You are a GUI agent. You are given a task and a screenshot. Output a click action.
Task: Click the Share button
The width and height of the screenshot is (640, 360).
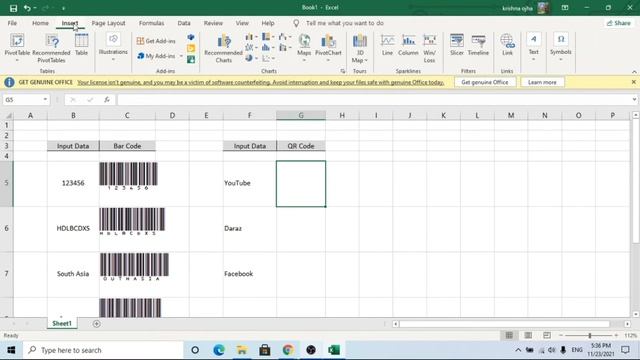619,23
